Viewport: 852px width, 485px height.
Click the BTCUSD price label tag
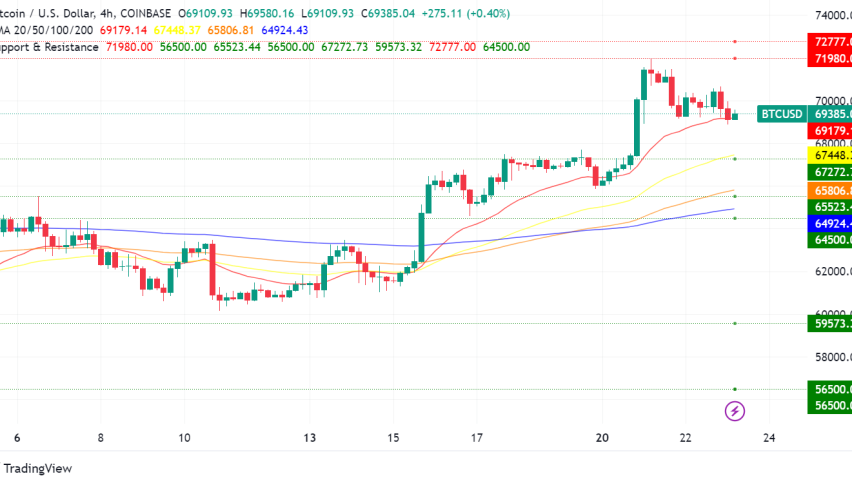click(782, 114)
